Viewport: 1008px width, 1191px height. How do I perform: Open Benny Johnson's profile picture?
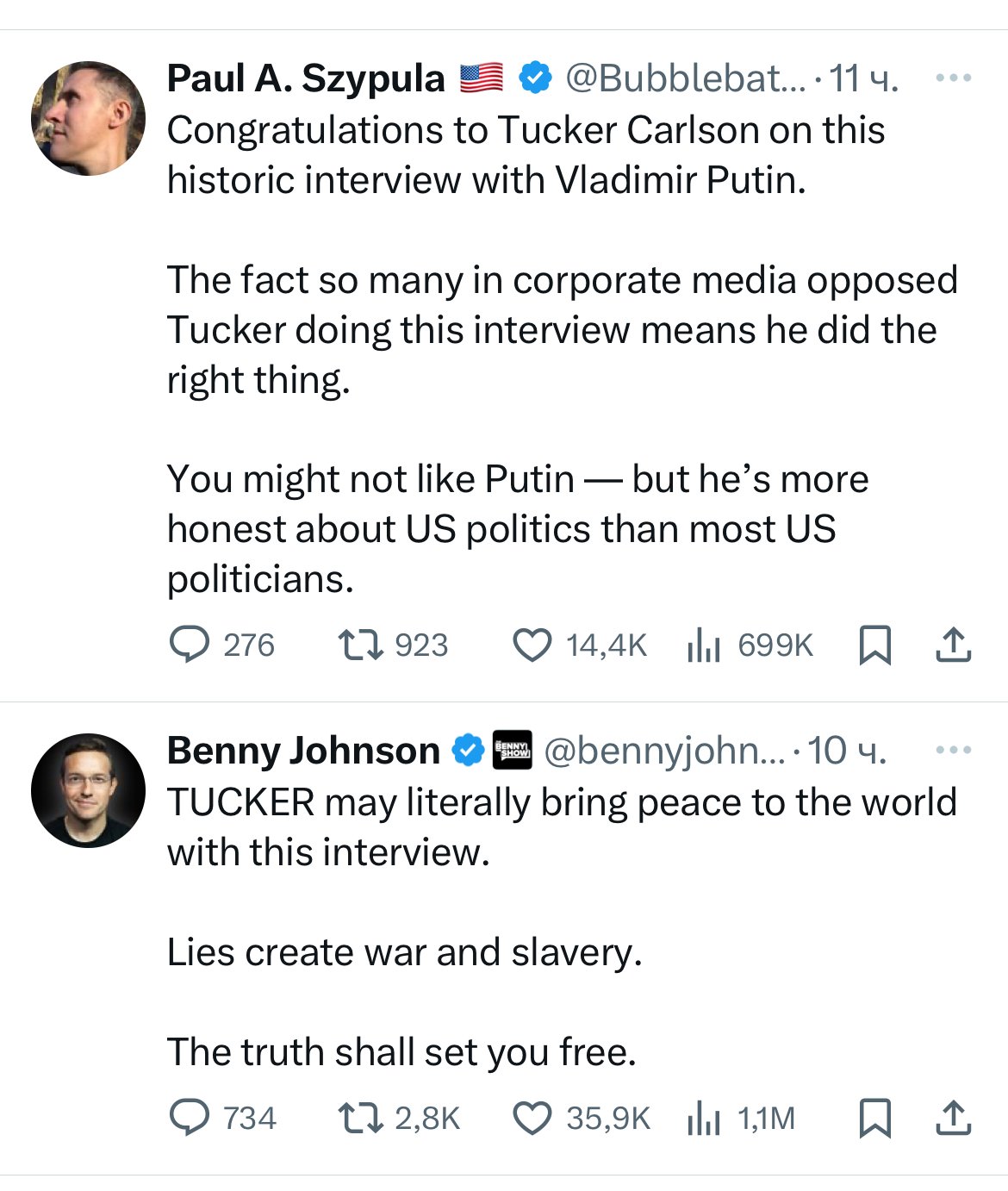(x=88, y=790)
